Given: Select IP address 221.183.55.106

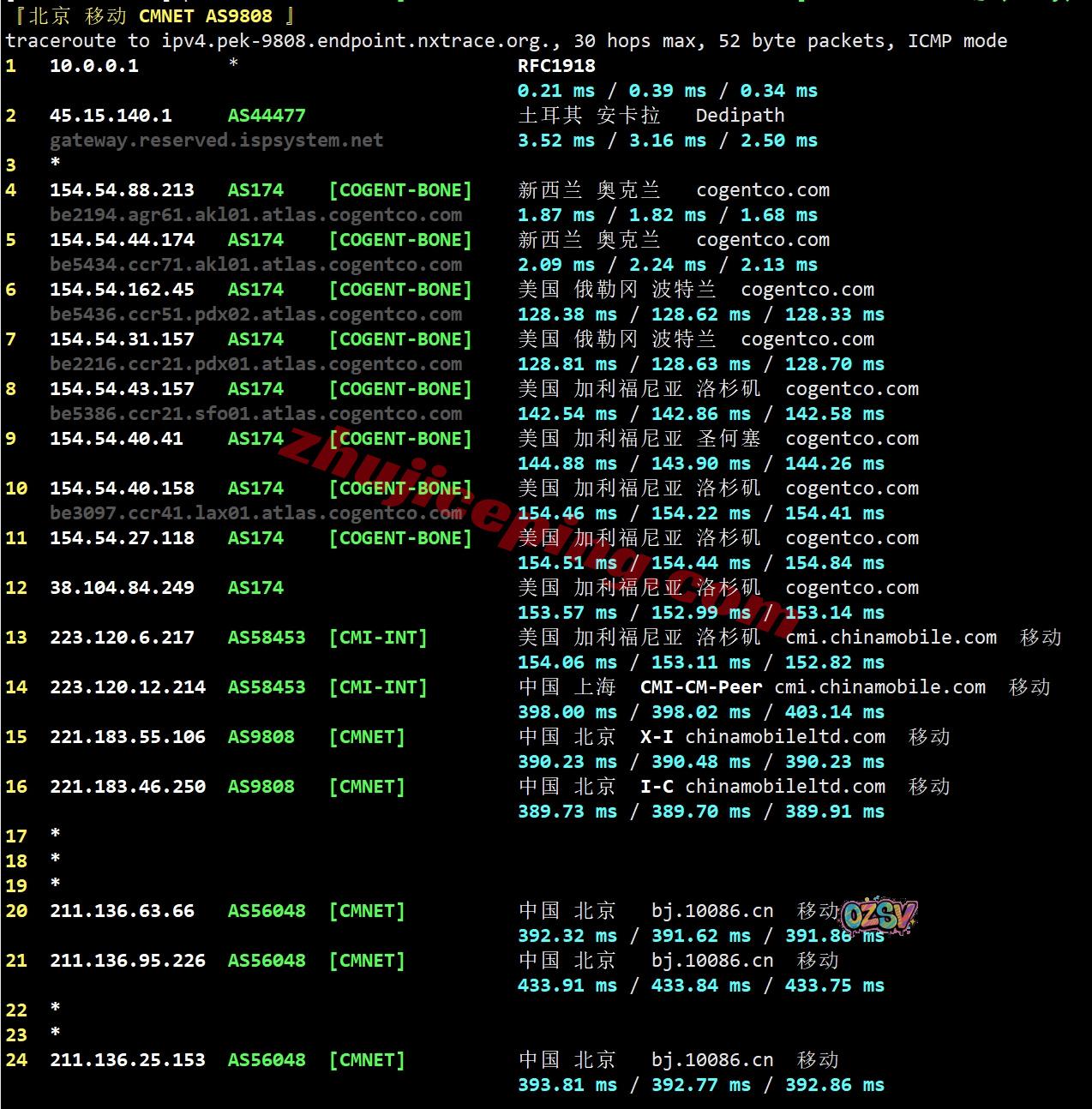Looking at the screenshot, I should tap(127, 737).
